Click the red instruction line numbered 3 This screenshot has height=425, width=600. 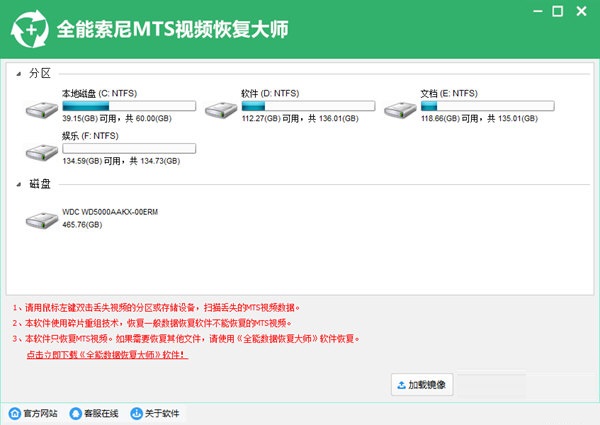point(186,339)
